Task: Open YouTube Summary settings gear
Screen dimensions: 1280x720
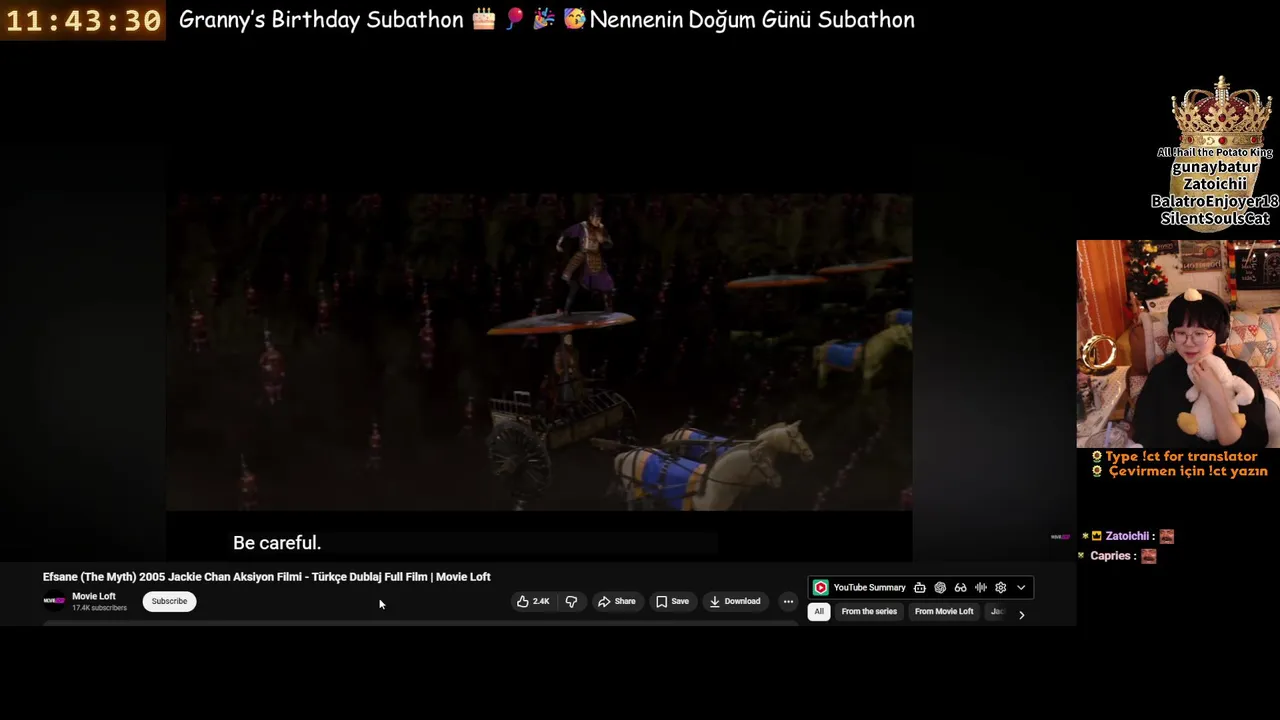Action: [x=1001, y=588]
